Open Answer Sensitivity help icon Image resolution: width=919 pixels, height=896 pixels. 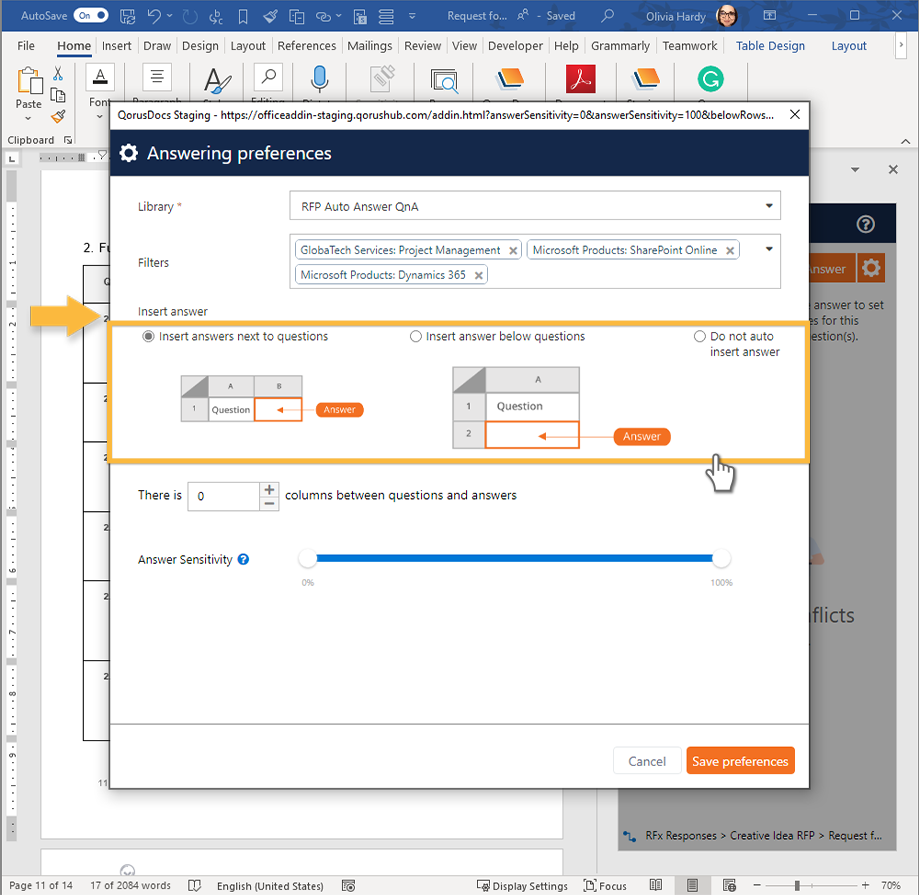[243, 560]
